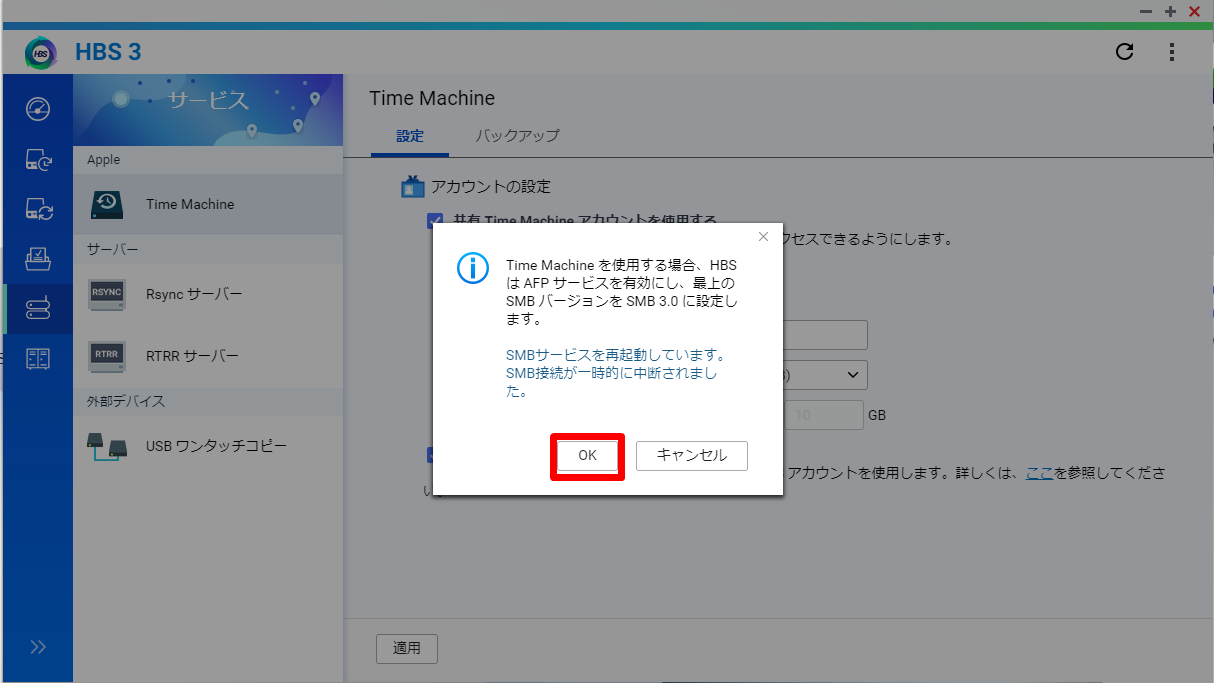Click the アカウントの設定 section icon
Image resolution: width=1214 pixels, height=683 pixels.
pyautogui.click(x=413, y=186)
